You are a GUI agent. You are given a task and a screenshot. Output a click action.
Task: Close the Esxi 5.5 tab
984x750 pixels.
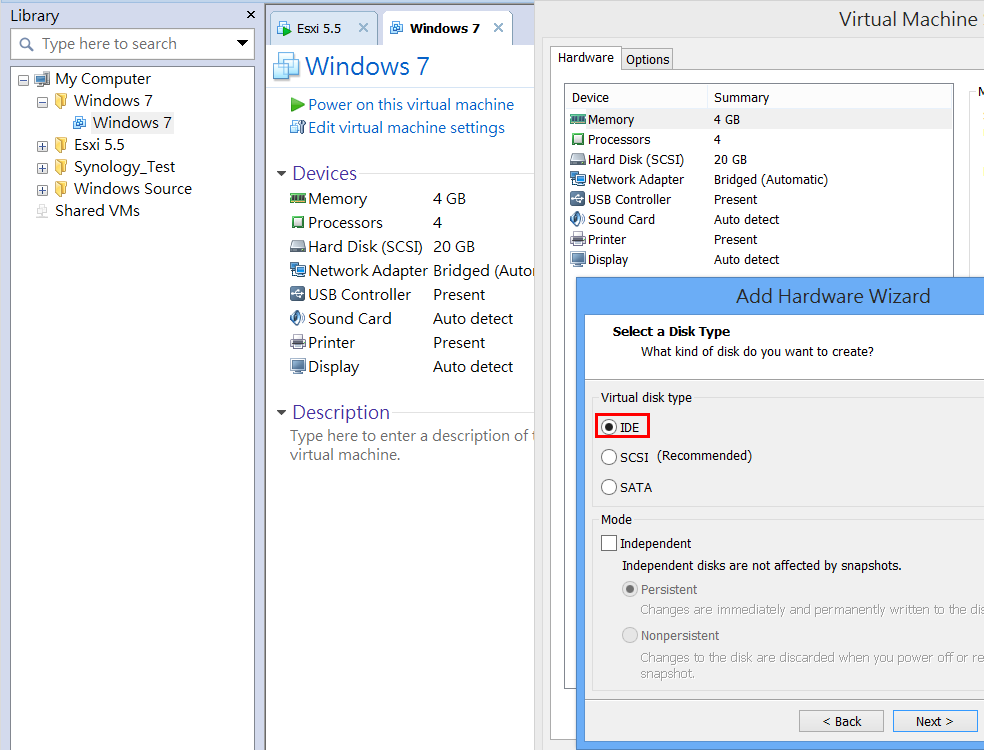[x=363, y=28]
